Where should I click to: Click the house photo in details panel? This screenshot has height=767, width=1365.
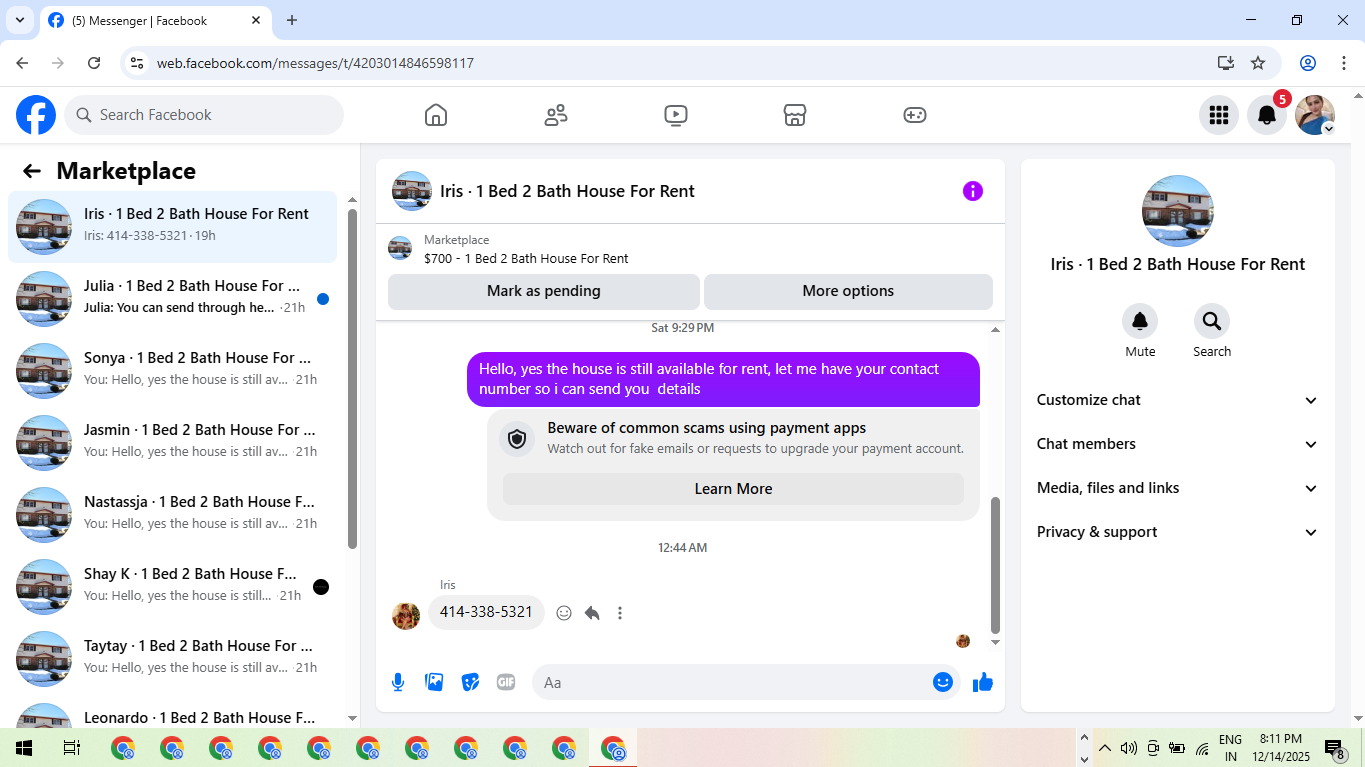[x=1178, y=211]
